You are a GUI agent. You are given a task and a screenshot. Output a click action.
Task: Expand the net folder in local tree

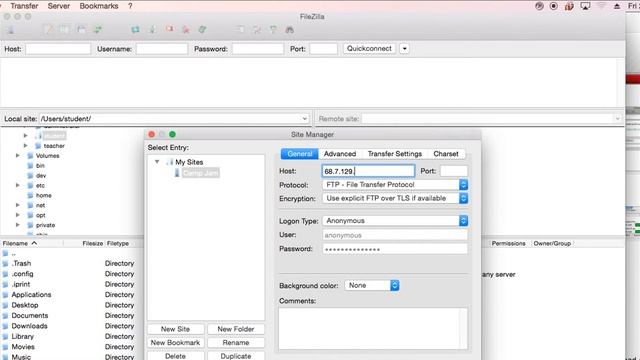tap(18, 205)
